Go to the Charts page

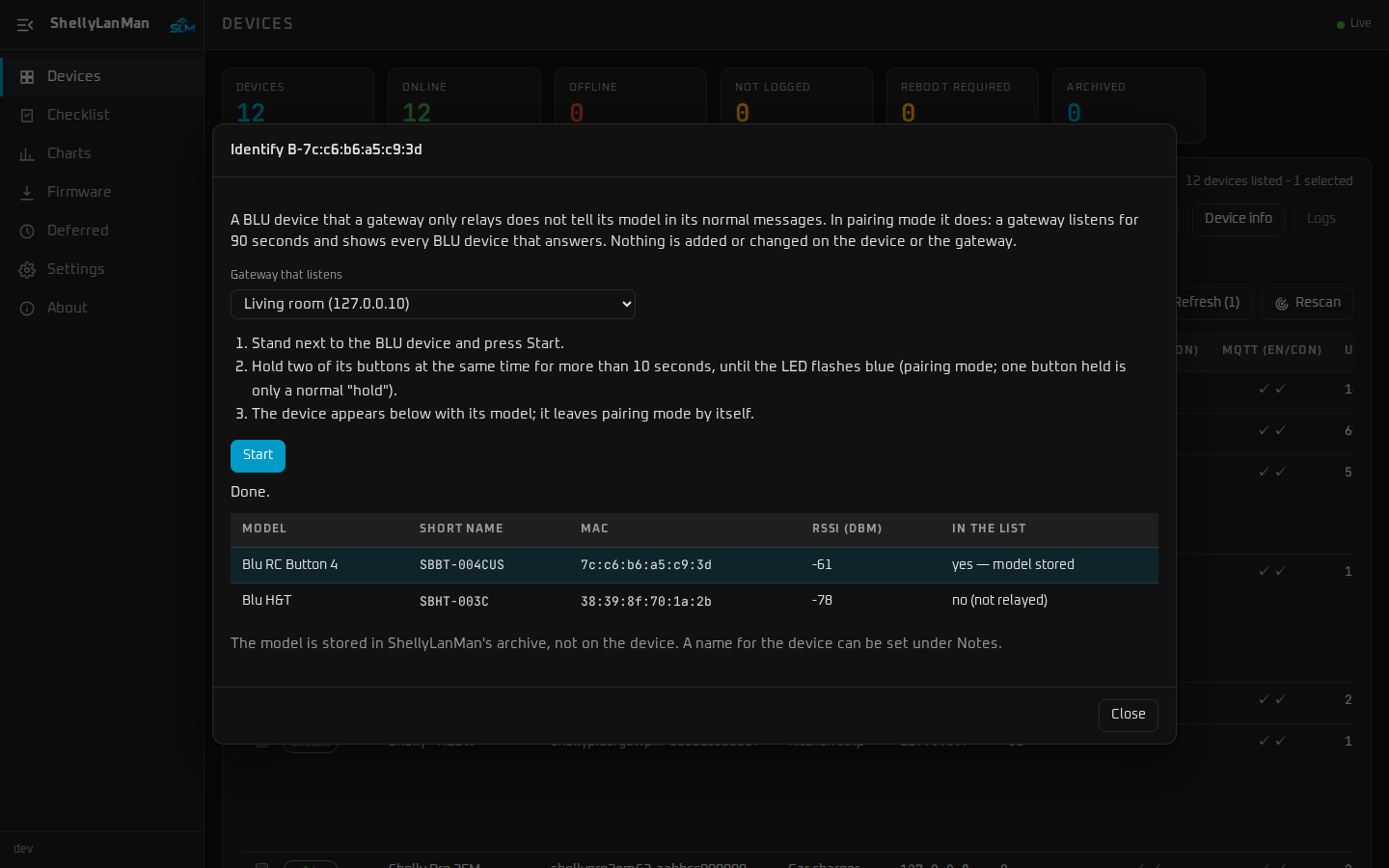point(102,153)
